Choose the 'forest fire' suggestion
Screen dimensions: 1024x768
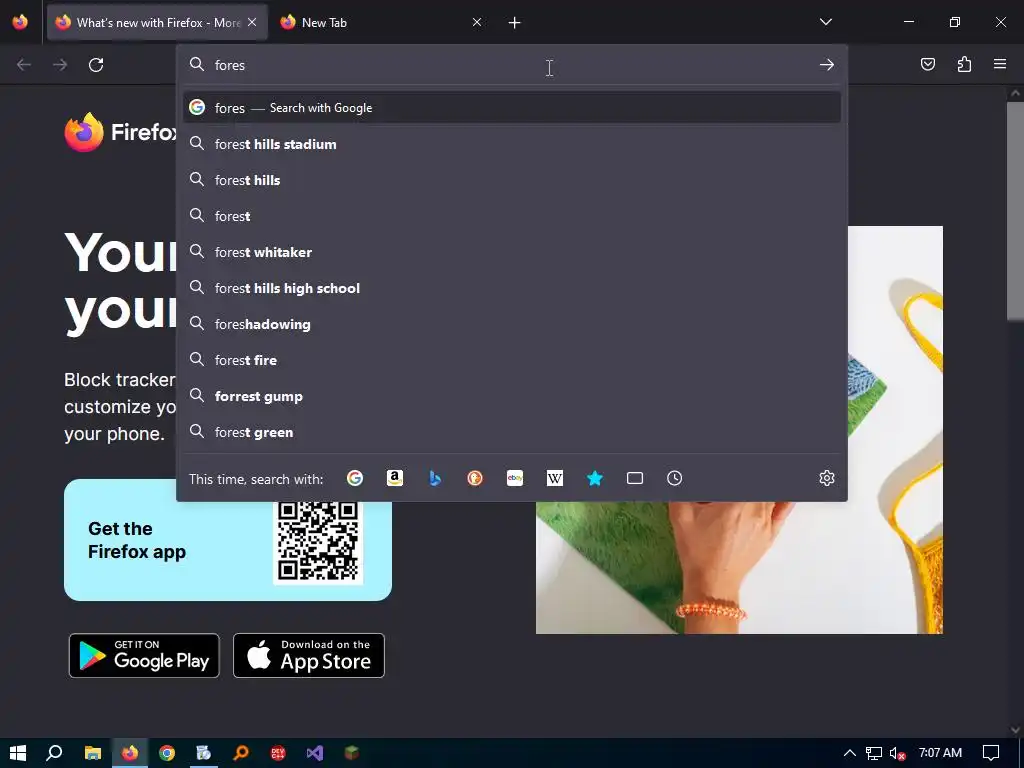click(x=512, y=360)
